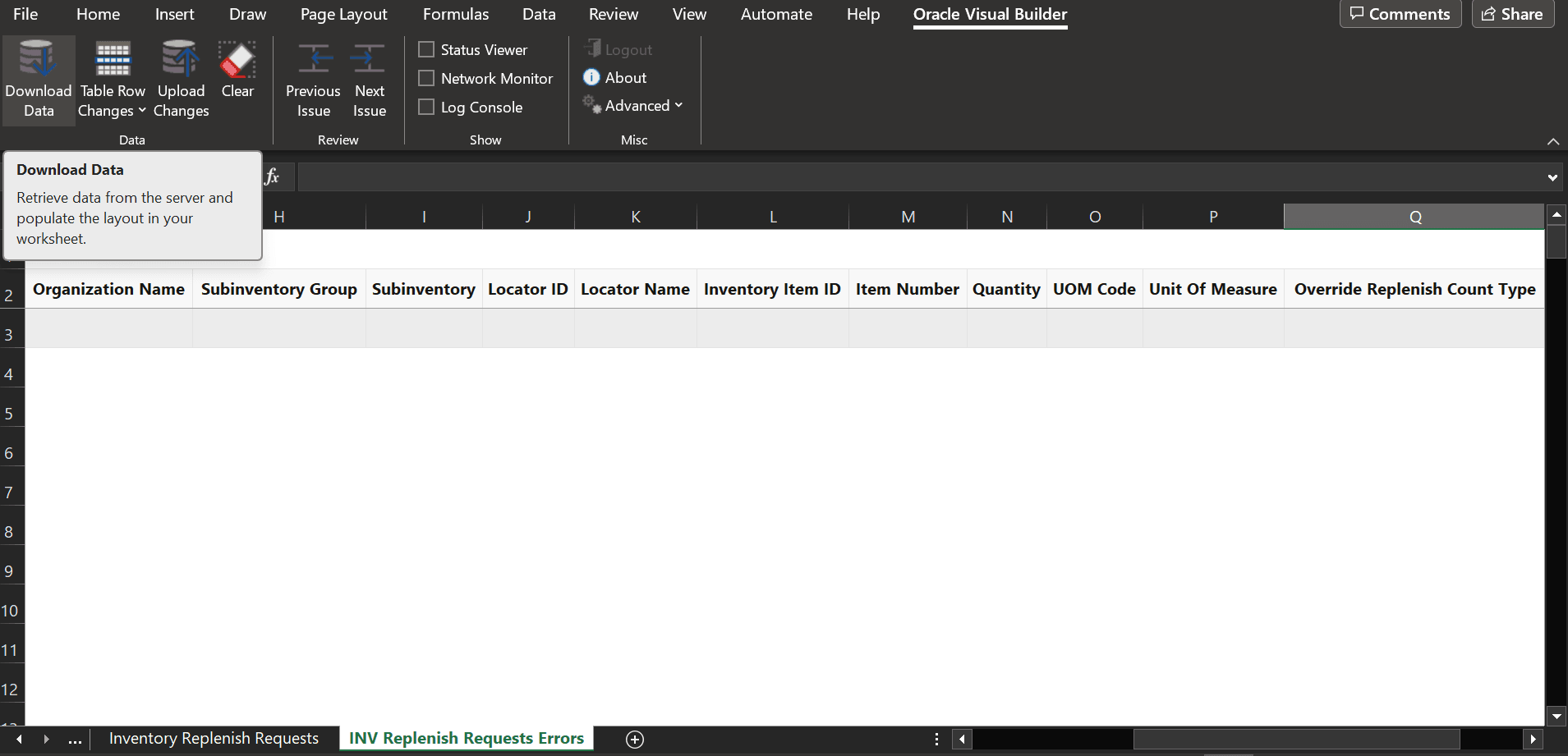Select the Page Layout tab
This screenshot has width=1568, height=756.
click(x=343, y=14)
